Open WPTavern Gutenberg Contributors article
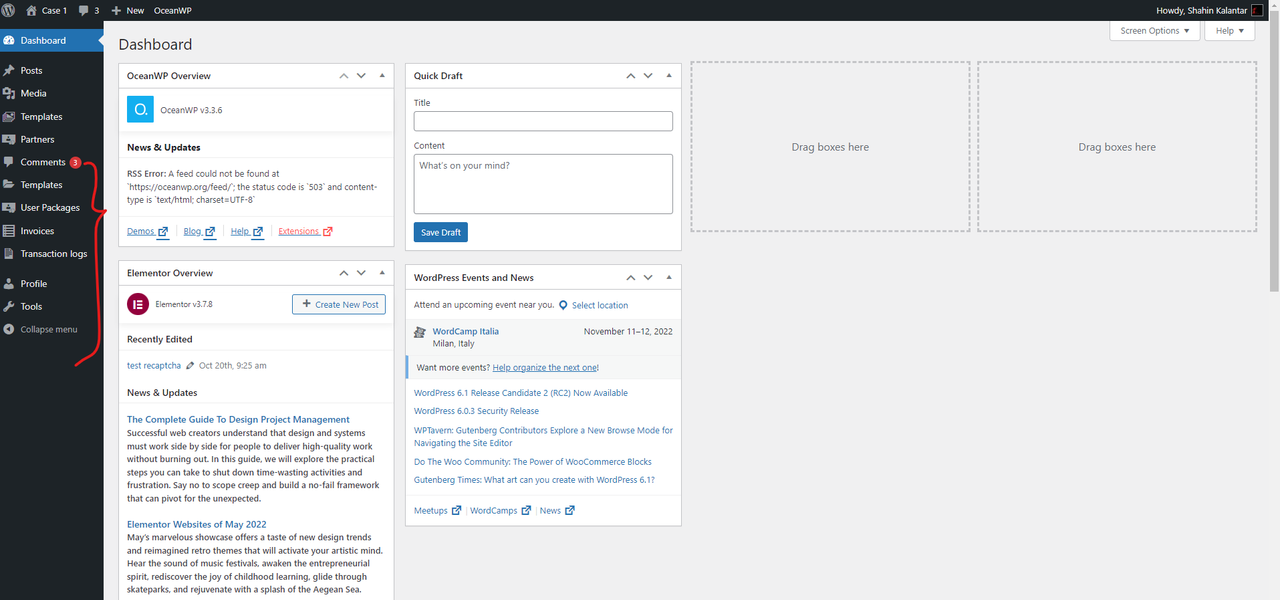 pyautogui.click(x=543, y=437)
